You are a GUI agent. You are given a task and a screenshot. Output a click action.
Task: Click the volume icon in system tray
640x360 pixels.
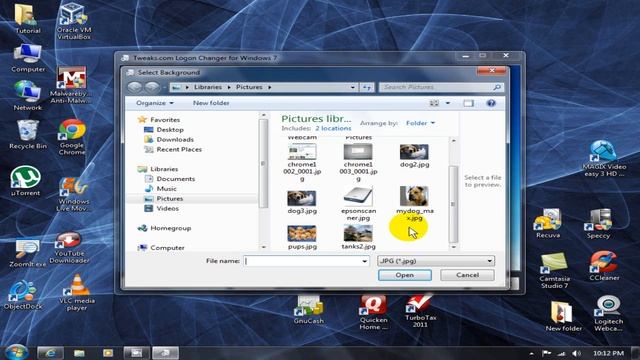tap(576, 353)
